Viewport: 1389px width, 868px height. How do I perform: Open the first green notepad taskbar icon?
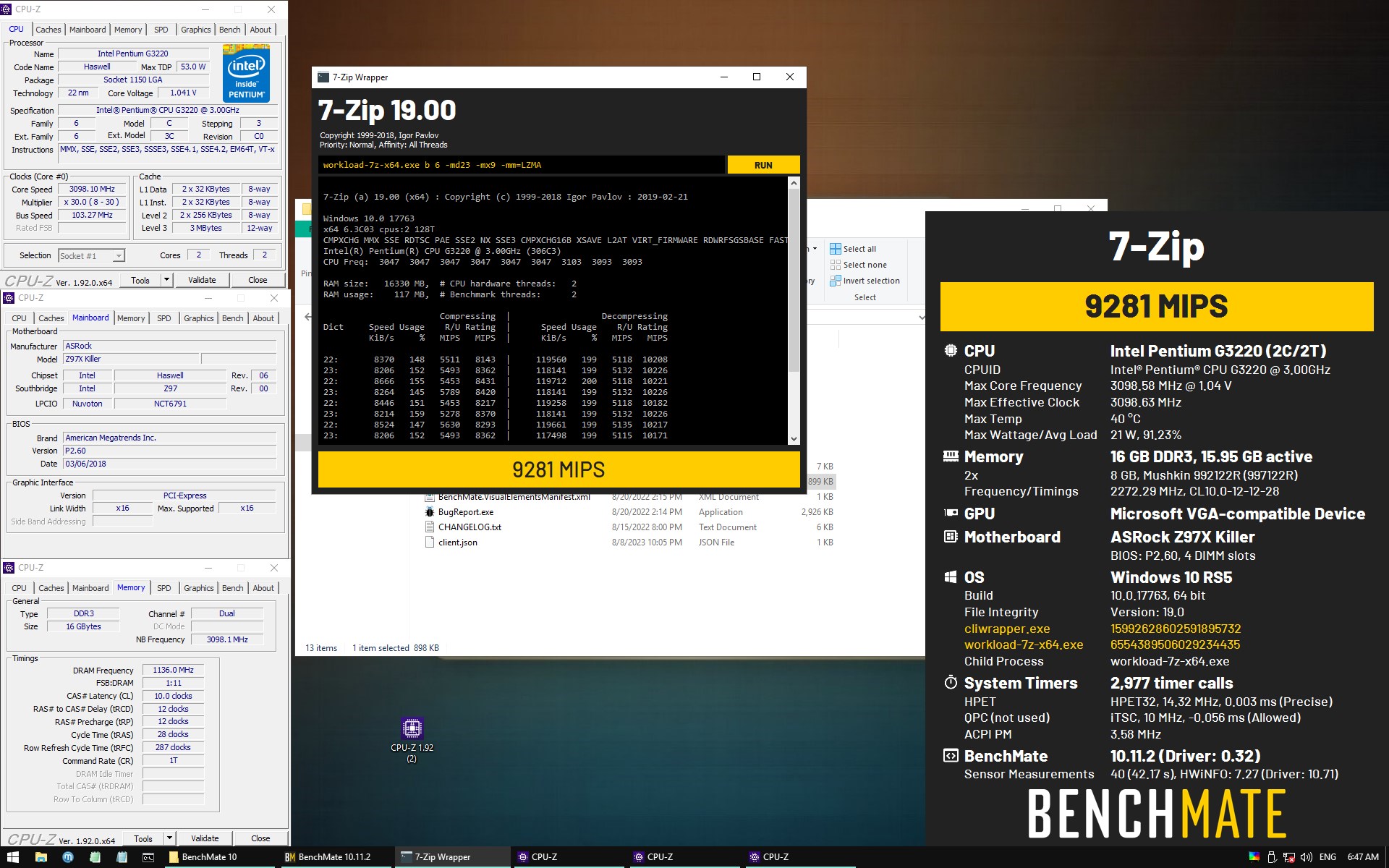(95, 857)
